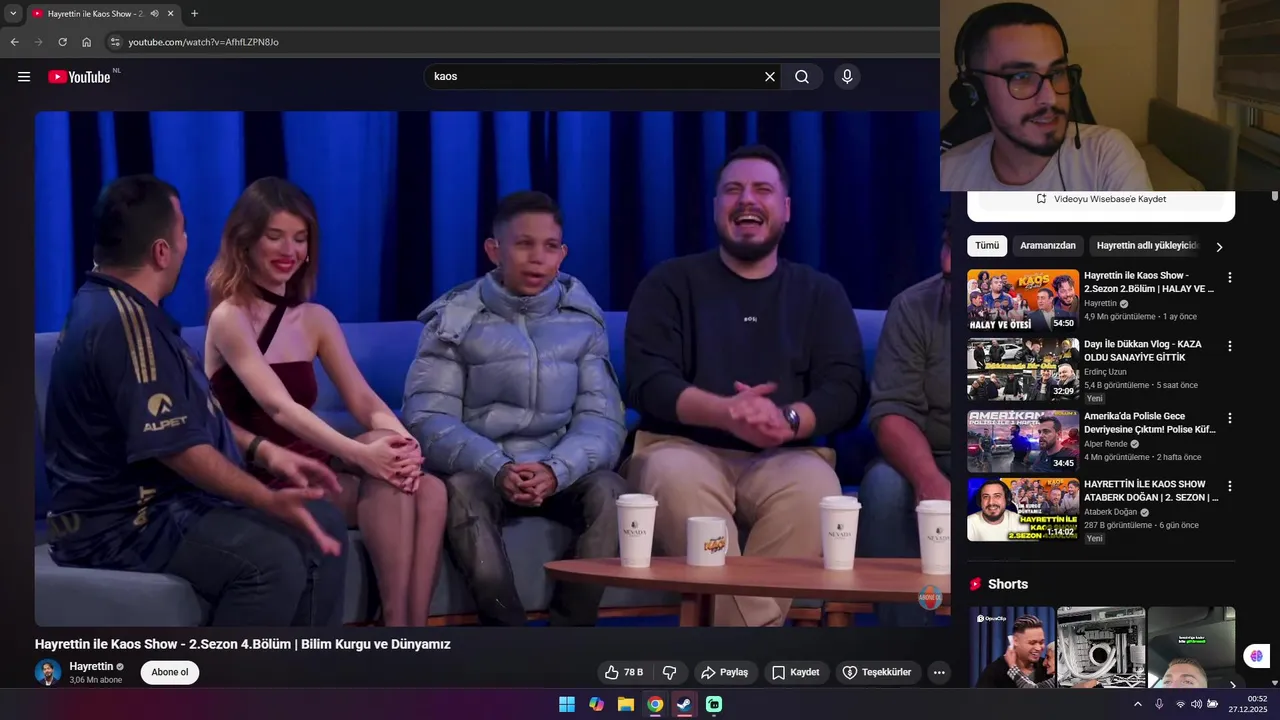This screenshot has height=720, width=1280.
Task: Open Amerika'da Polisle Gece video thumbnail
Action: pyautogui.click(x=1023, y=441)
